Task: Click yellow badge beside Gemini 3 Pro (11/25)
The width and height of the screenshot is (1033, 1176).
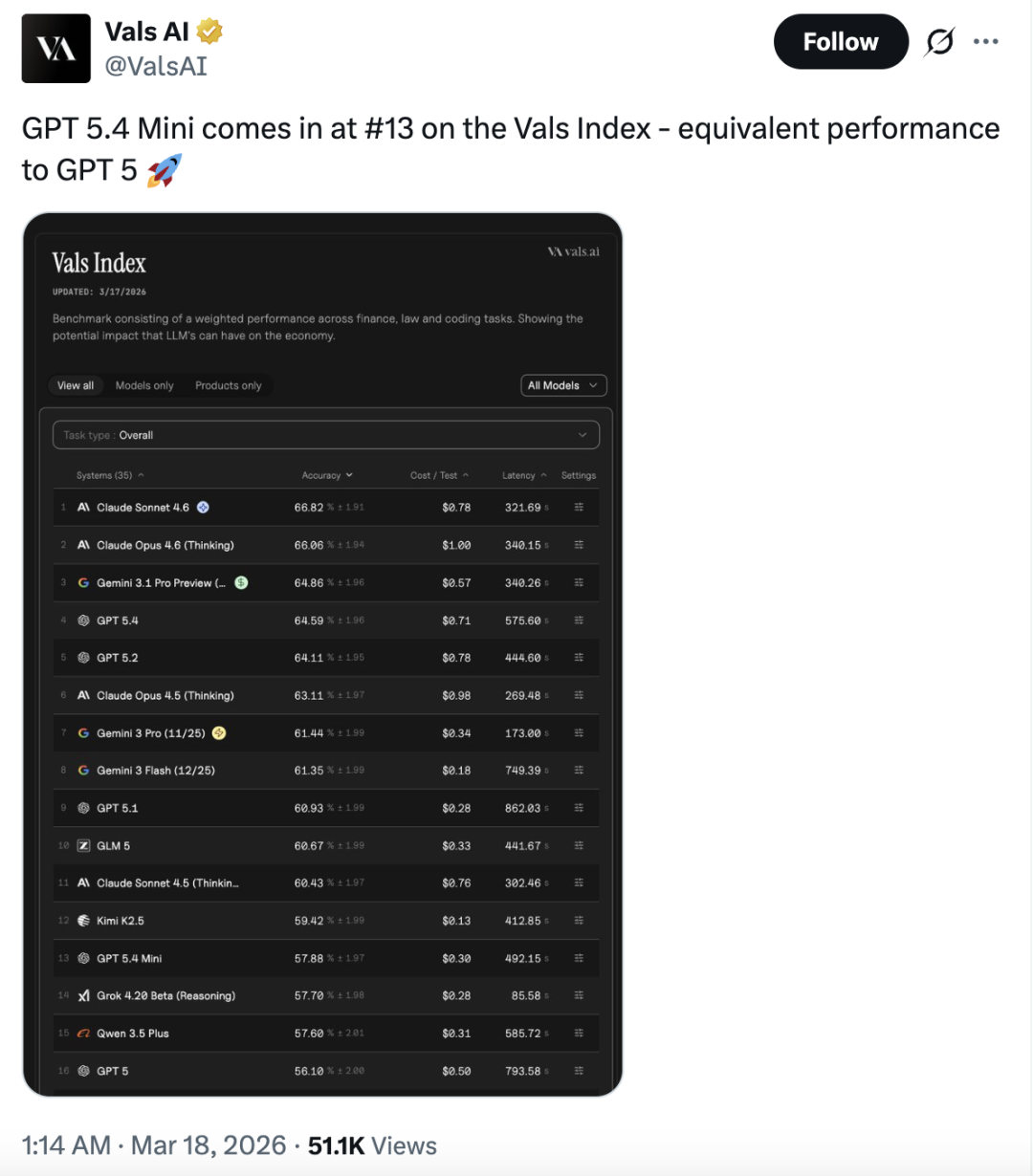Action: pos(219,733)
